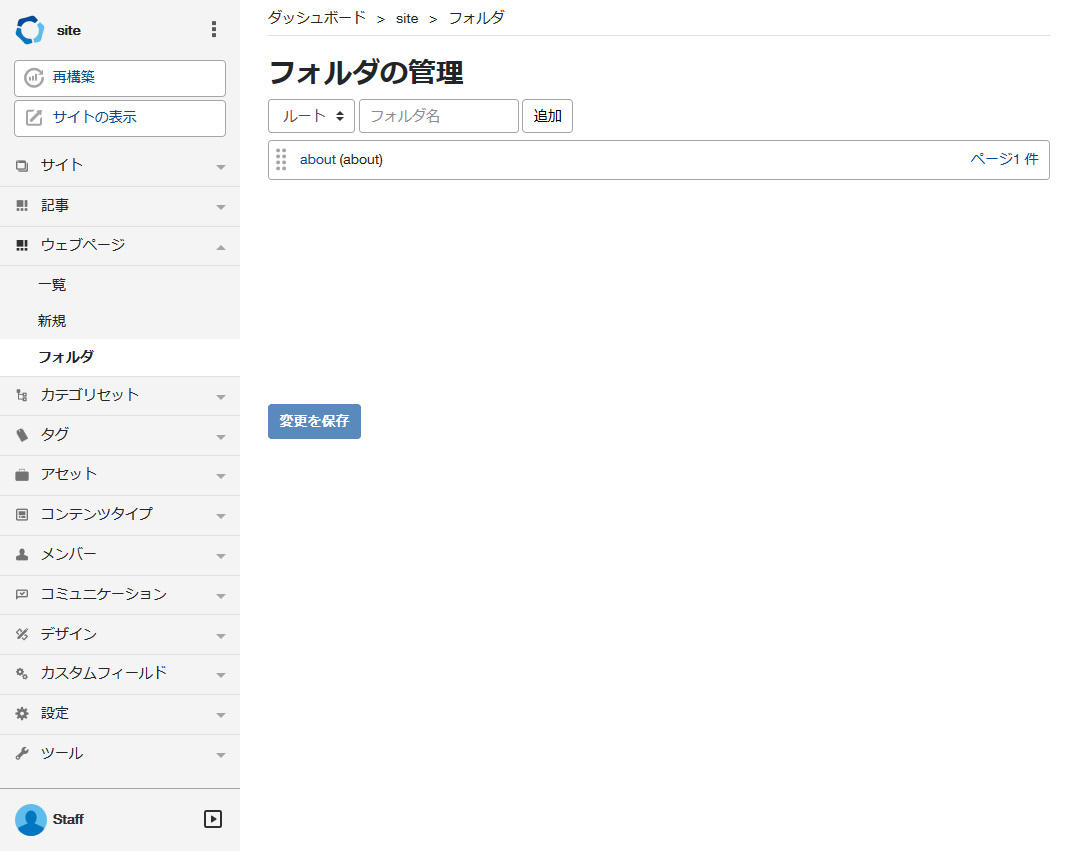Go to ダッシュボード breadcrumb link
Screen dimensions: 1078x851
317,18
